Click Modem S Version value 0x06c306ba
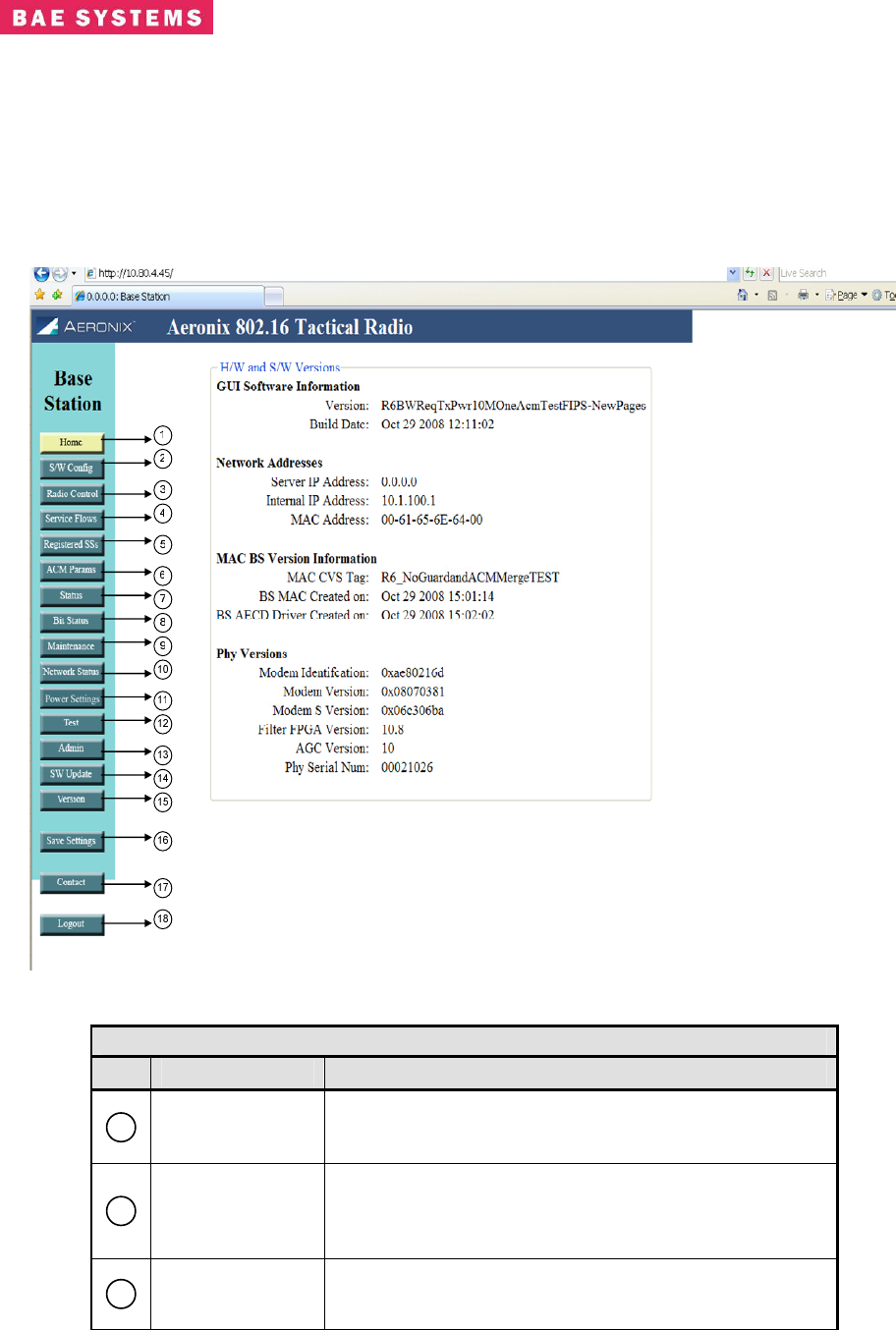Screen dimensions: 896x1330 pos(413,710)
